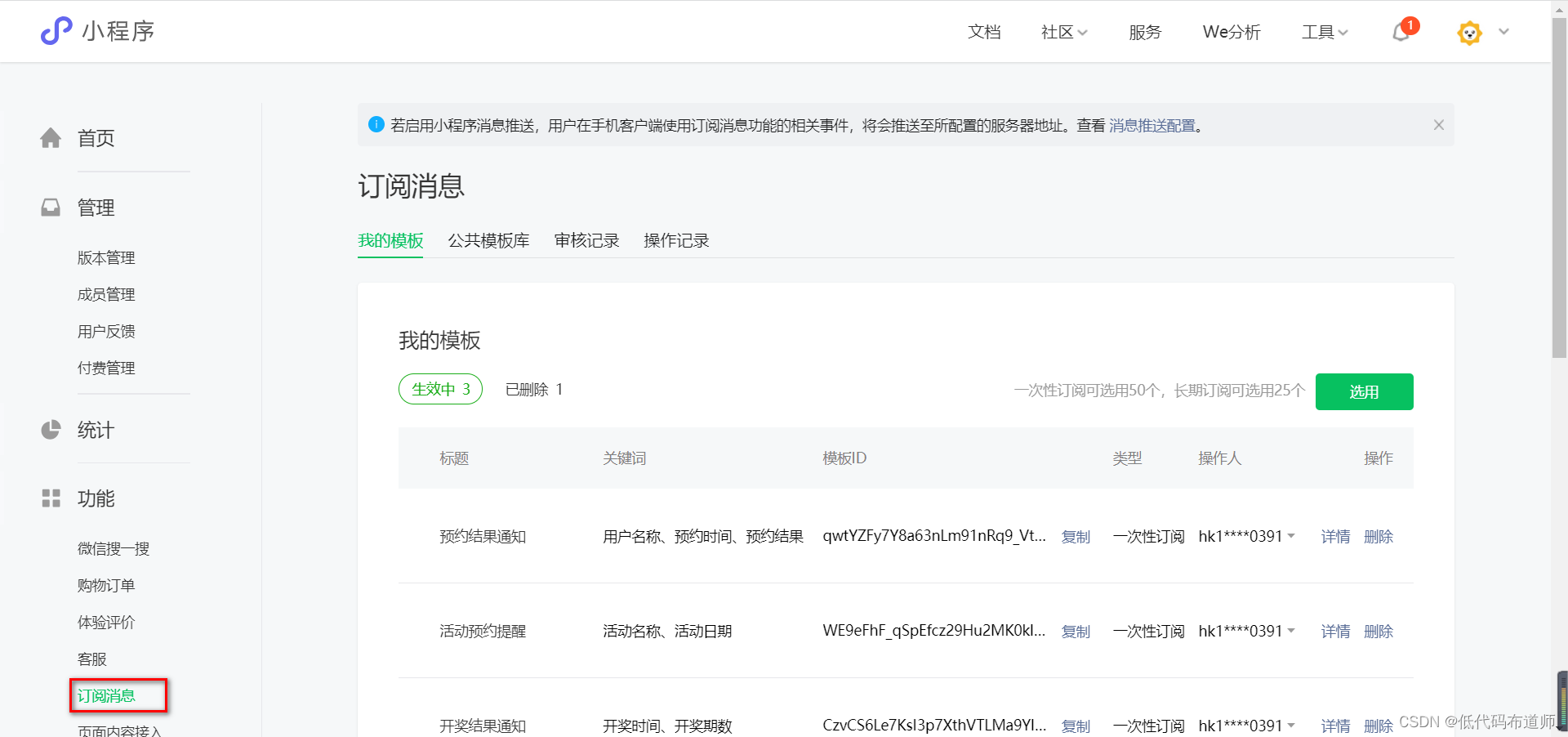Viewport: 1568px width, 737px height.
Task: Open the notification bell icon
Action: click(1401, 32)
